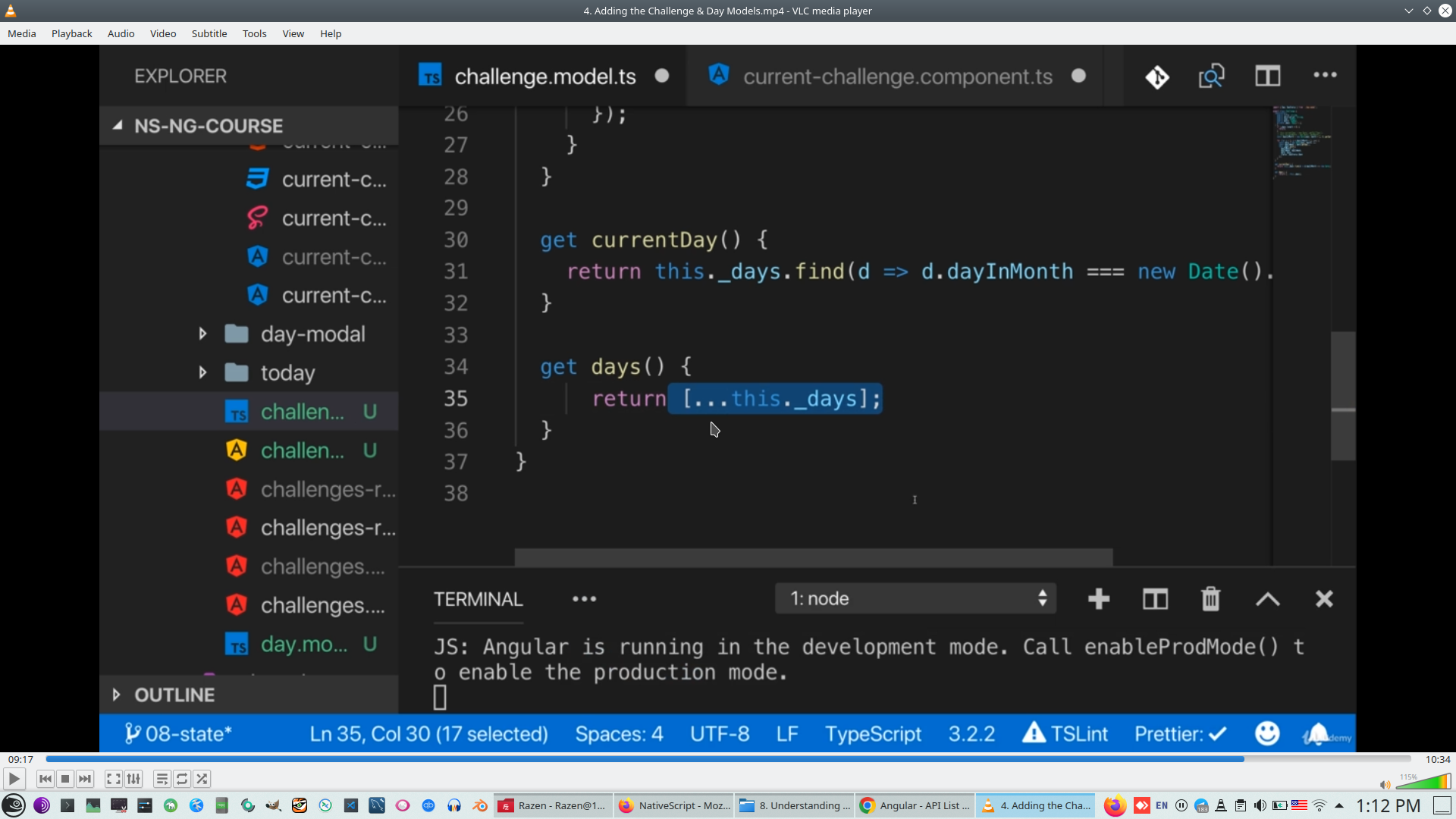Click the split editor icon

1267,76
